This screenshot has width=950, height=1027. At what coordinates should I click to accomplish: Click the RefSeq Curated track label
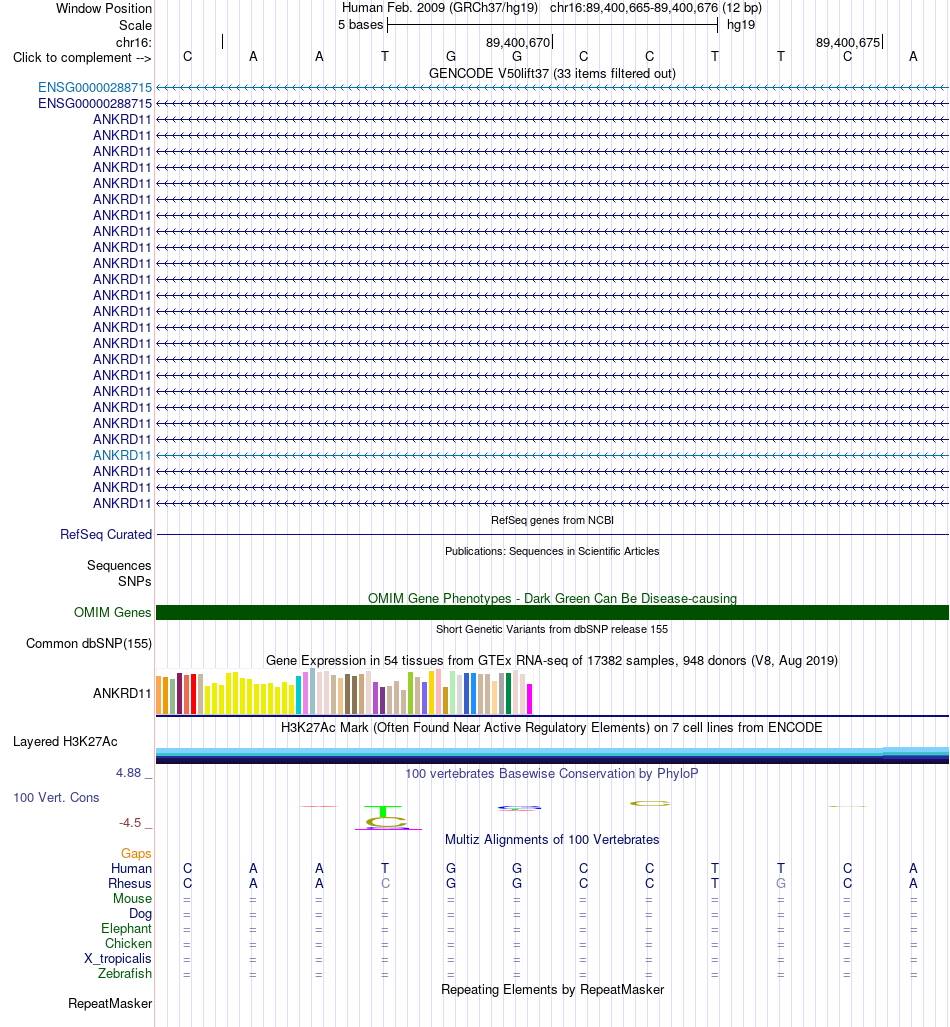pyautogui.click(x=106, y=534)
